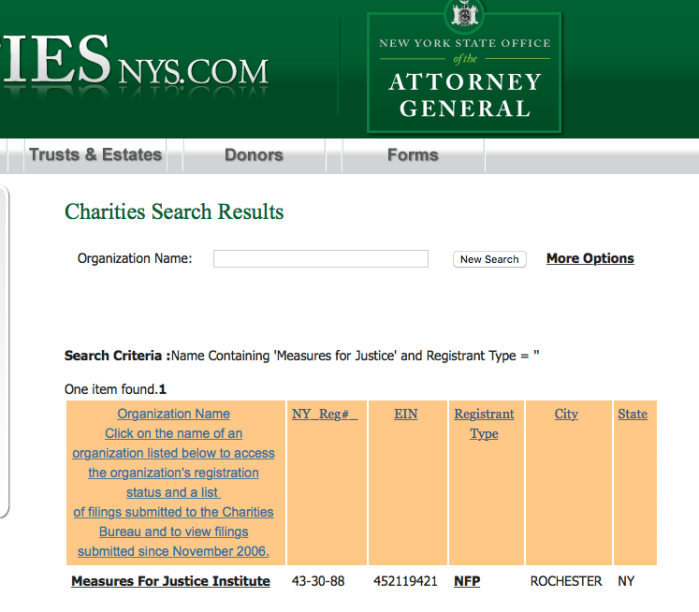Sort results by State column header
Screen dimensions: 699x612
click(632, 414)
